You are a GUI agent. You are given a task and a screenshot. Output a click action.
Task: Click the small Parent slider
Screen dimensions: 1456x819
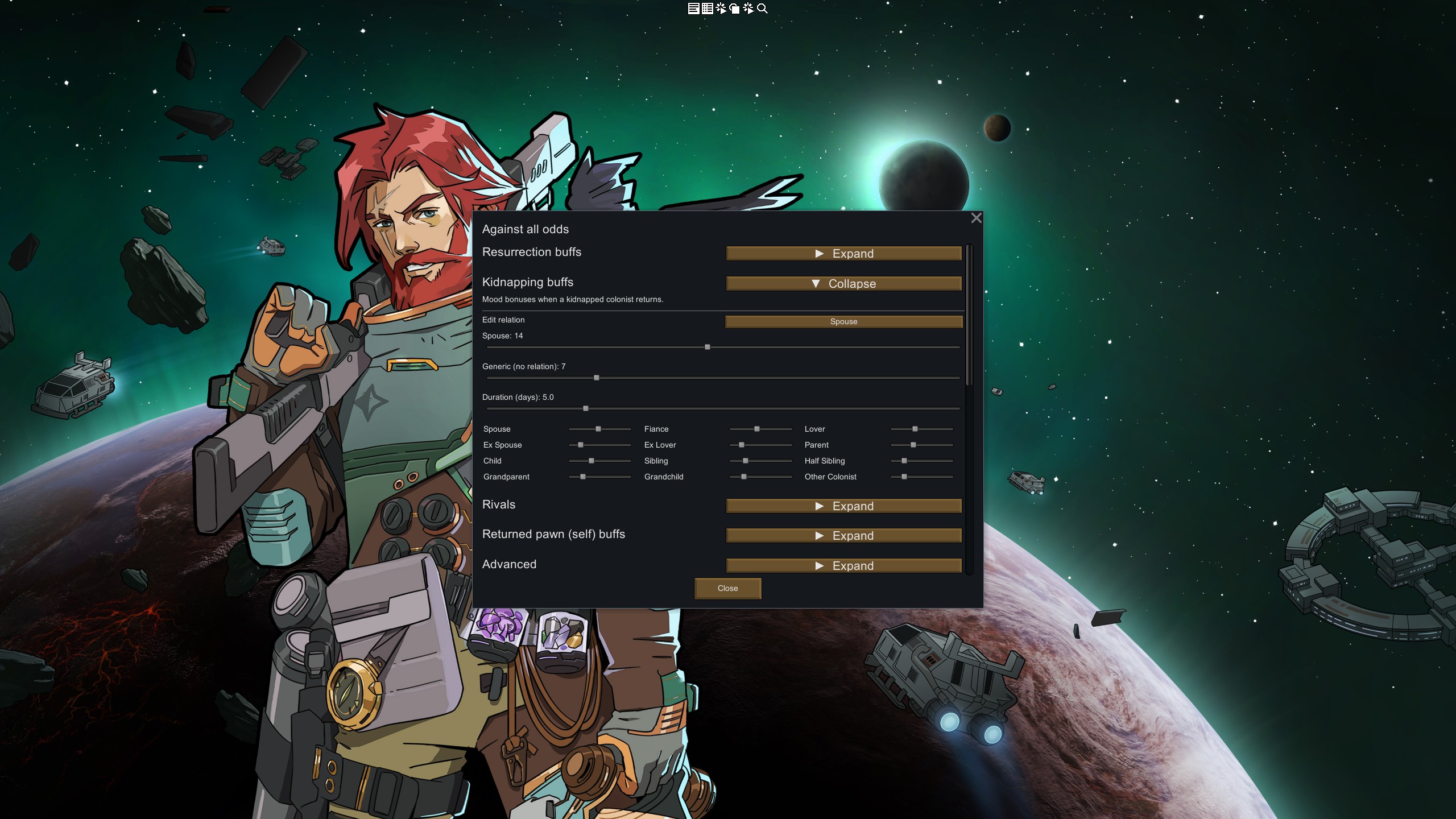(x=922, y=445)
